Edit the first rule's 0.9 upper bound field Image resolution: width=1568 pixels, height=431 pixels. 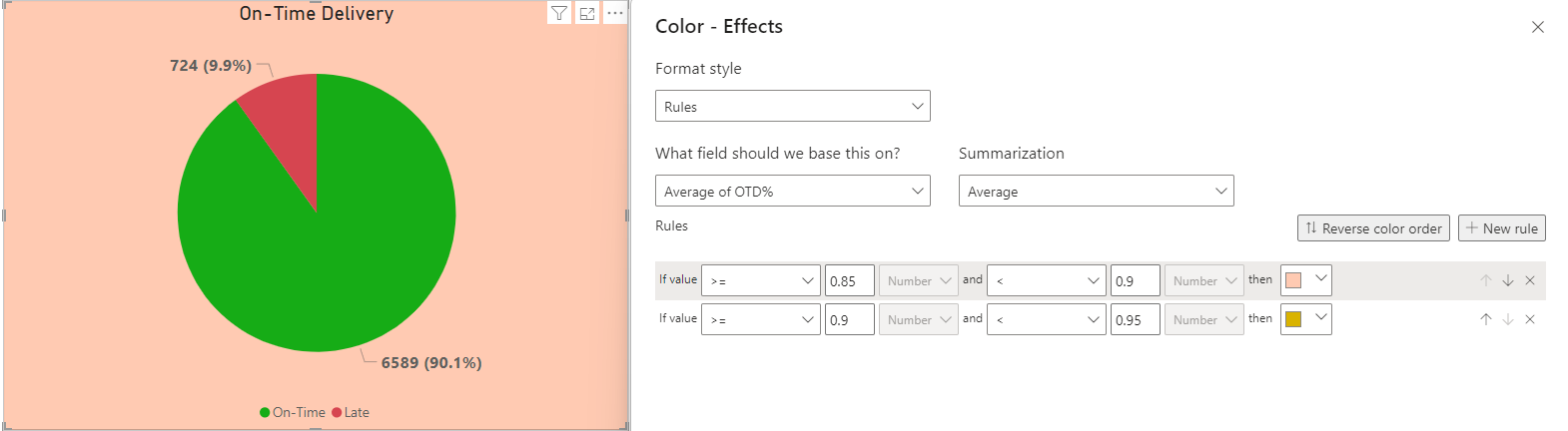coord(1136,280)
